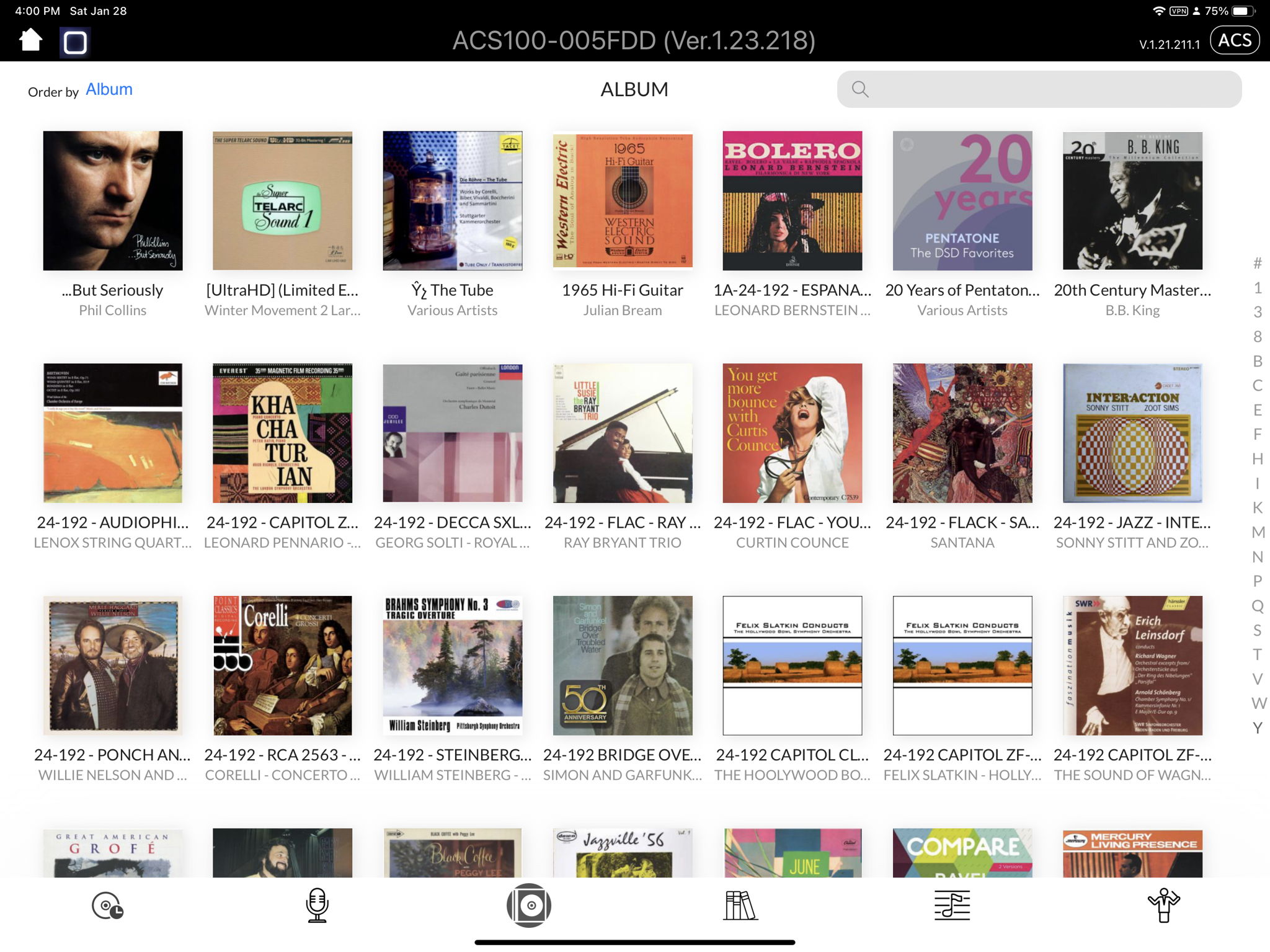Image resolution: width=1270 pixels, height=952 pixels.
Task: Select 'RAY BRYANT TRIO' artist text
Action: pos(623,543)
